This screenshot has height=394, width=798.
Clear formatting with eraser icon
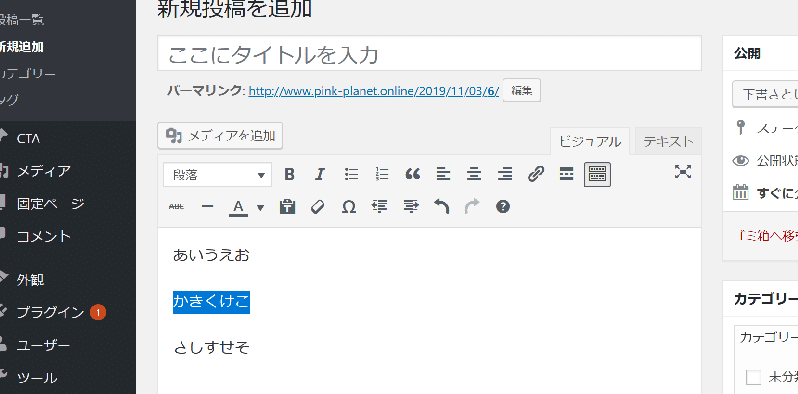click(x=318, y=207)
